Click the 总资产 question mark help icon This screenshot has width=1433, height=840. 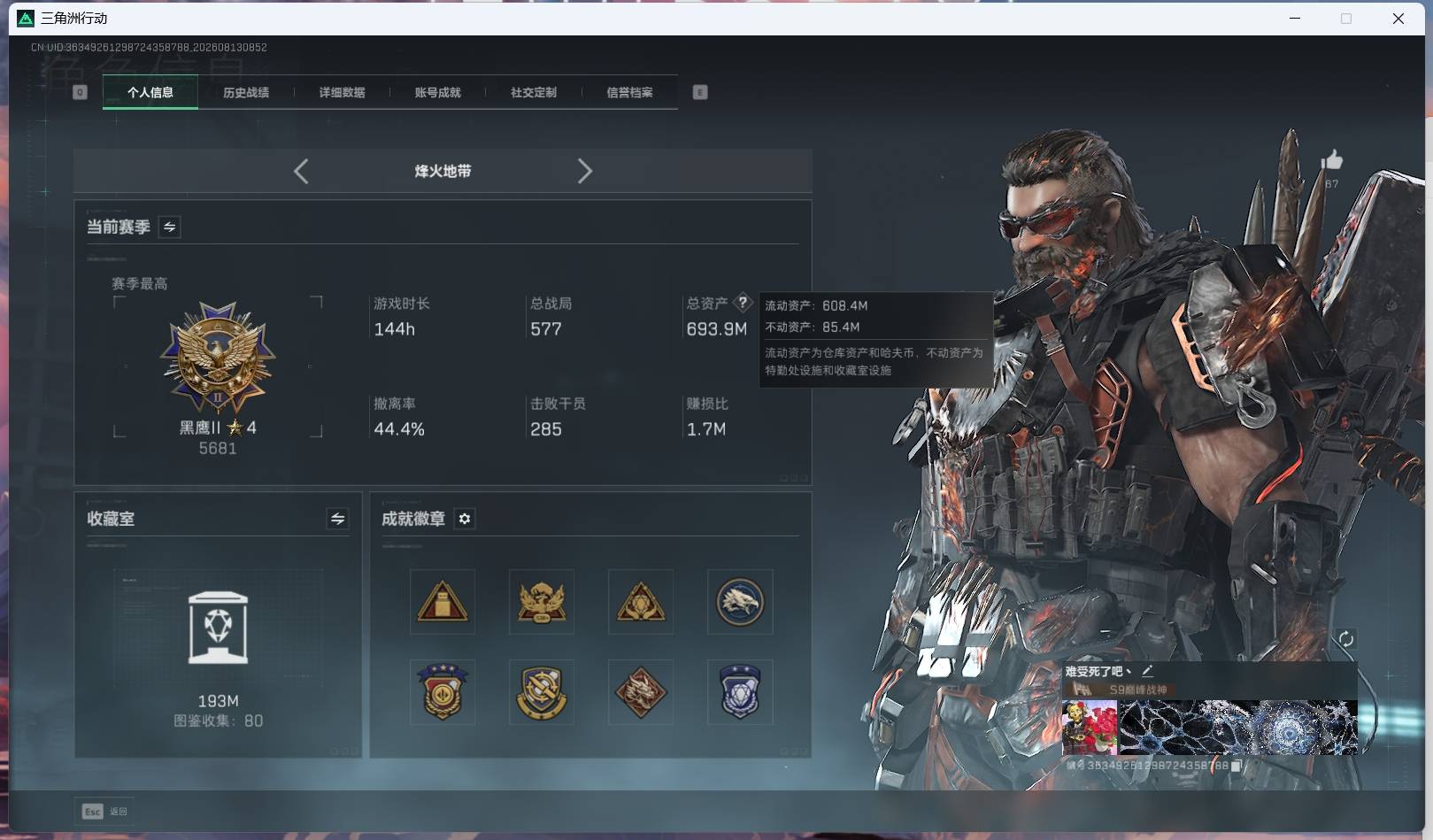point(743,303)
